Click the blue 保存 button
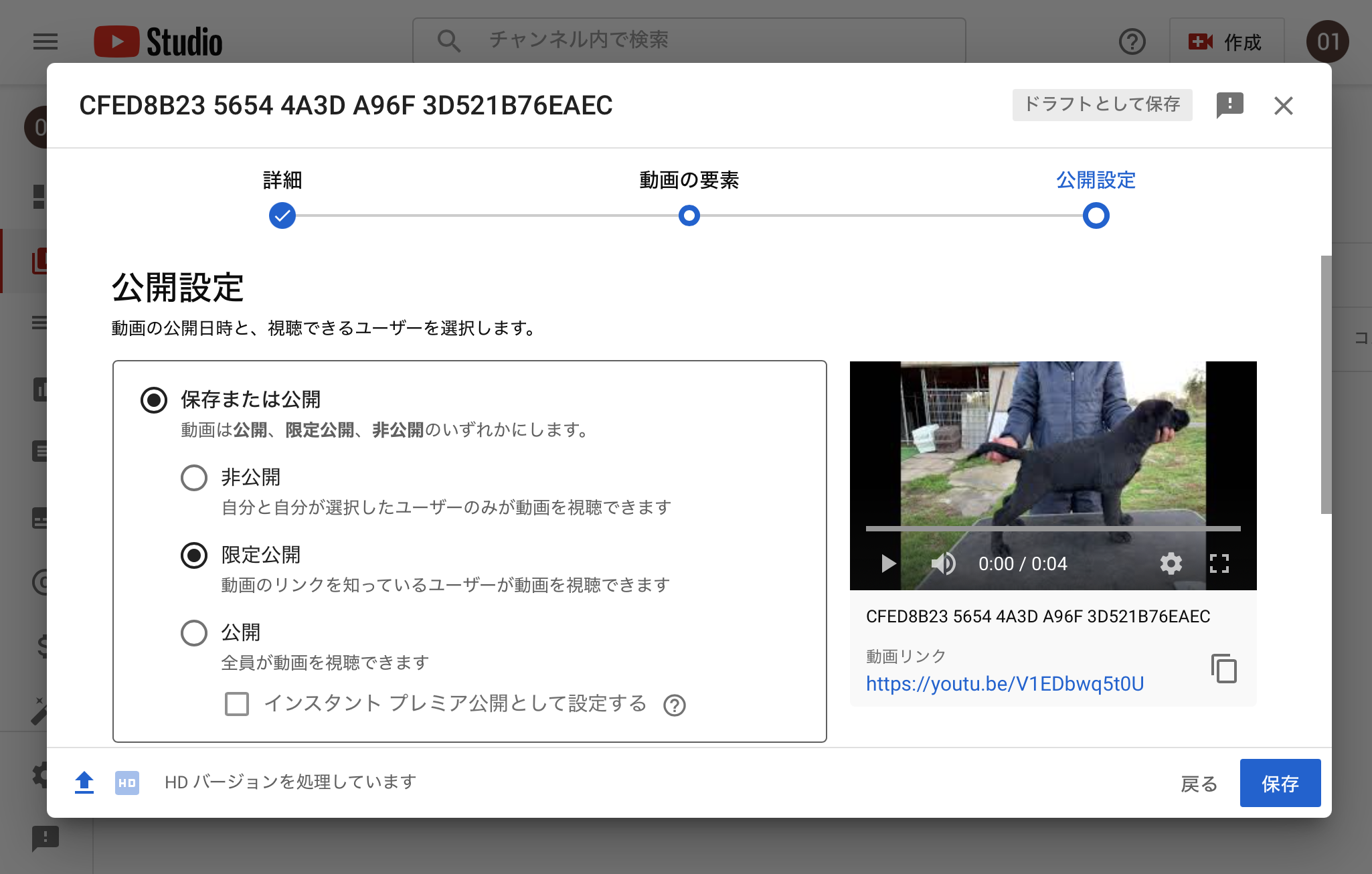Viewport: 1372px width, 874px height. [x=1280, y=783]
